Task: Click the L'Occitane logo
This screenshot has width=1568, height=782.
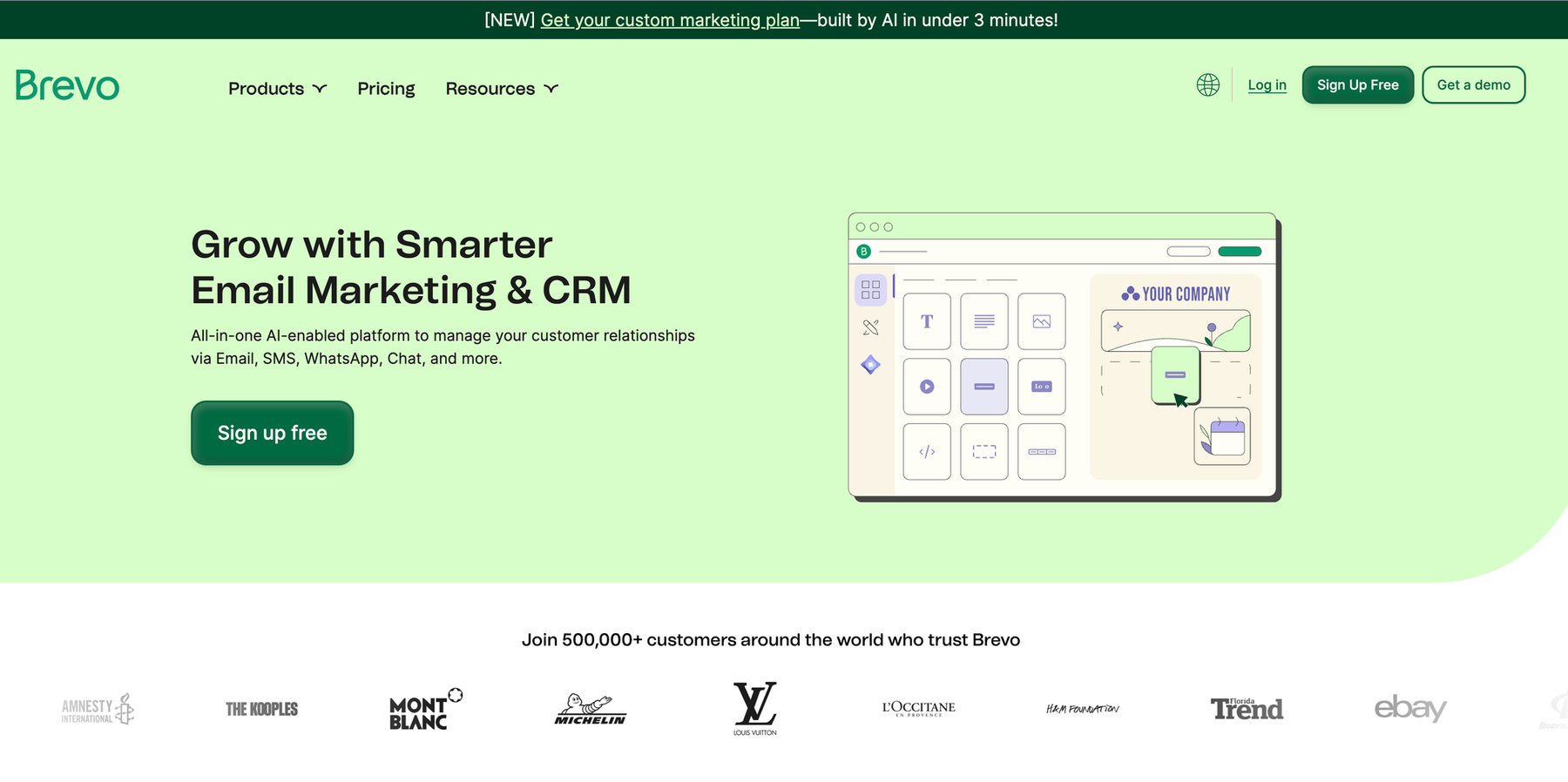Action: (918, 709)
